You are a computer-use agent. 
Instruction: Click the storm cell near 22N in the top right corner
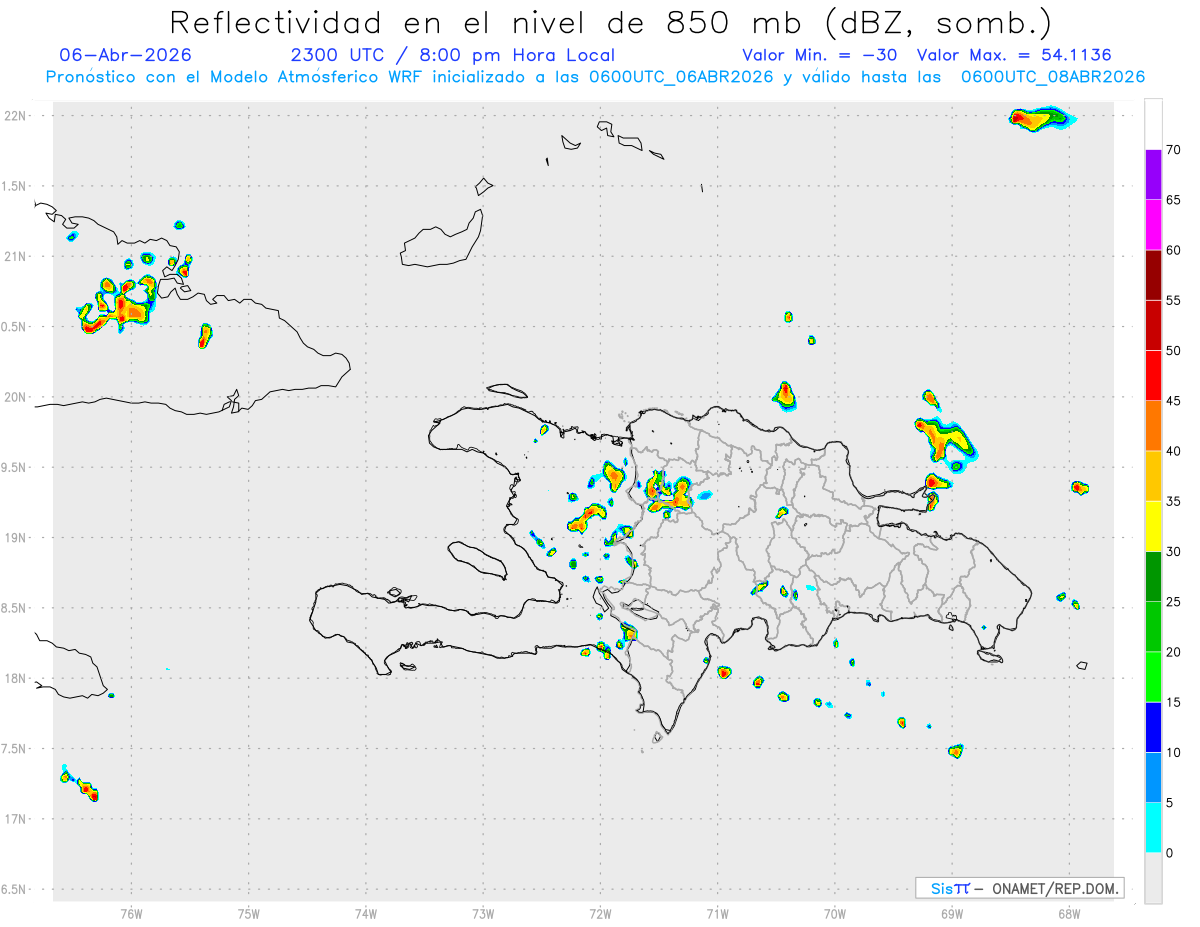1041,119
